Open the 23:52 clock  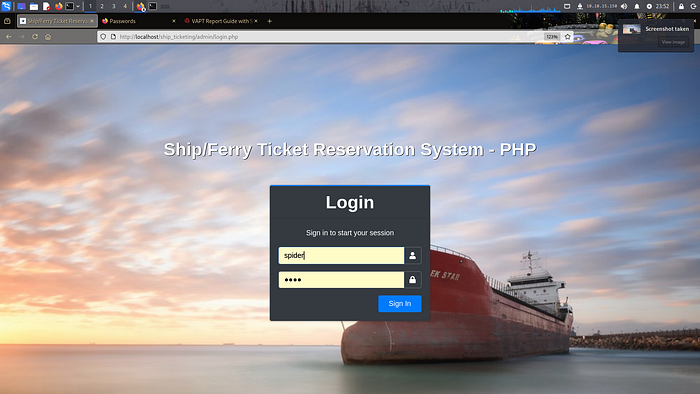(x=662, y=6)
